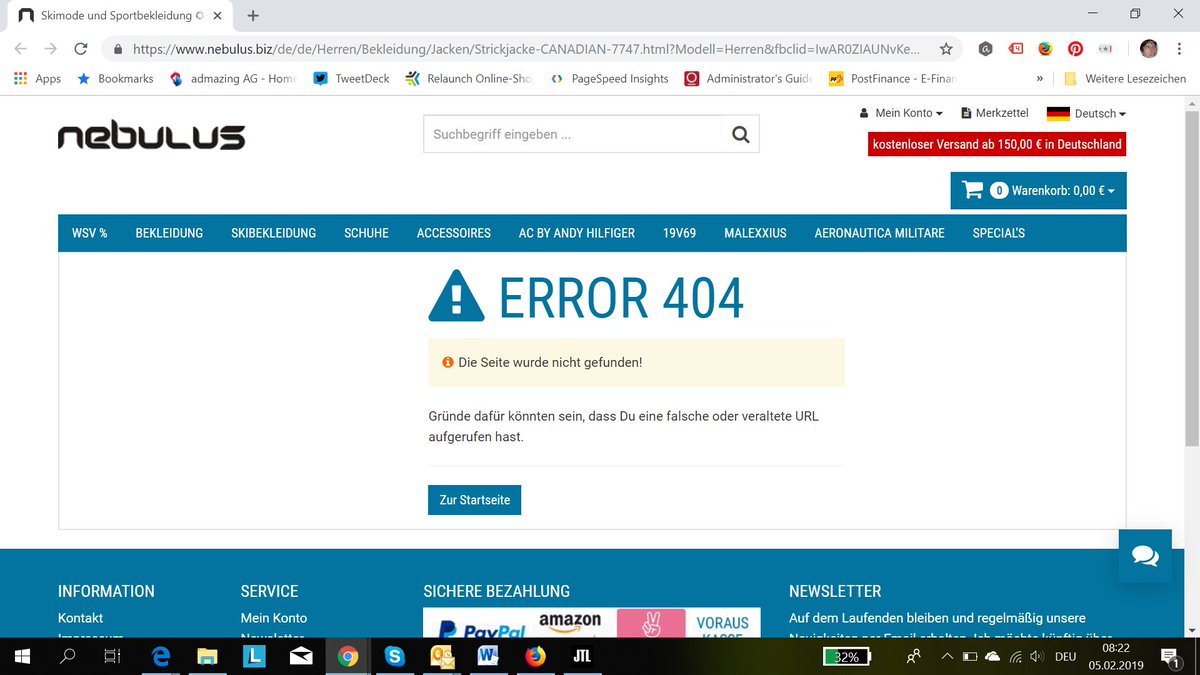Open the Apps shortcut in bookmarks bar
This screenshot has width=1200, height=675.
(38, 78)
